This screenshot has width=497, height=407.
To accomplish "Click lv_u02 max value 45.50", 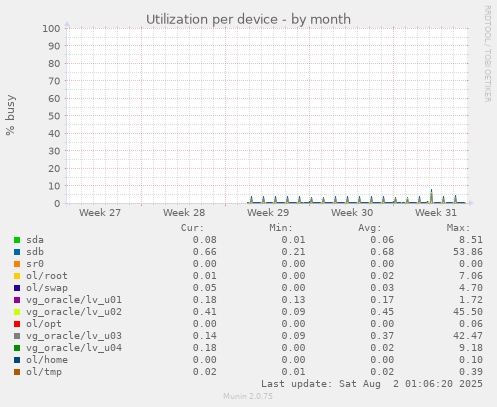I will pyautogui.click(x=468, y=312).
